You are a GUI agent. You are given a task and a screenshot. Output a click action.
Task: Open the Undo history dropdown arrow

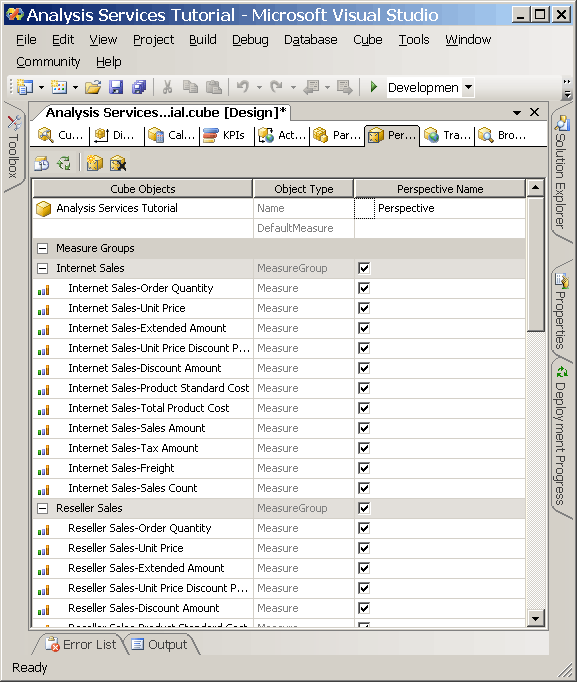[259, 87]
